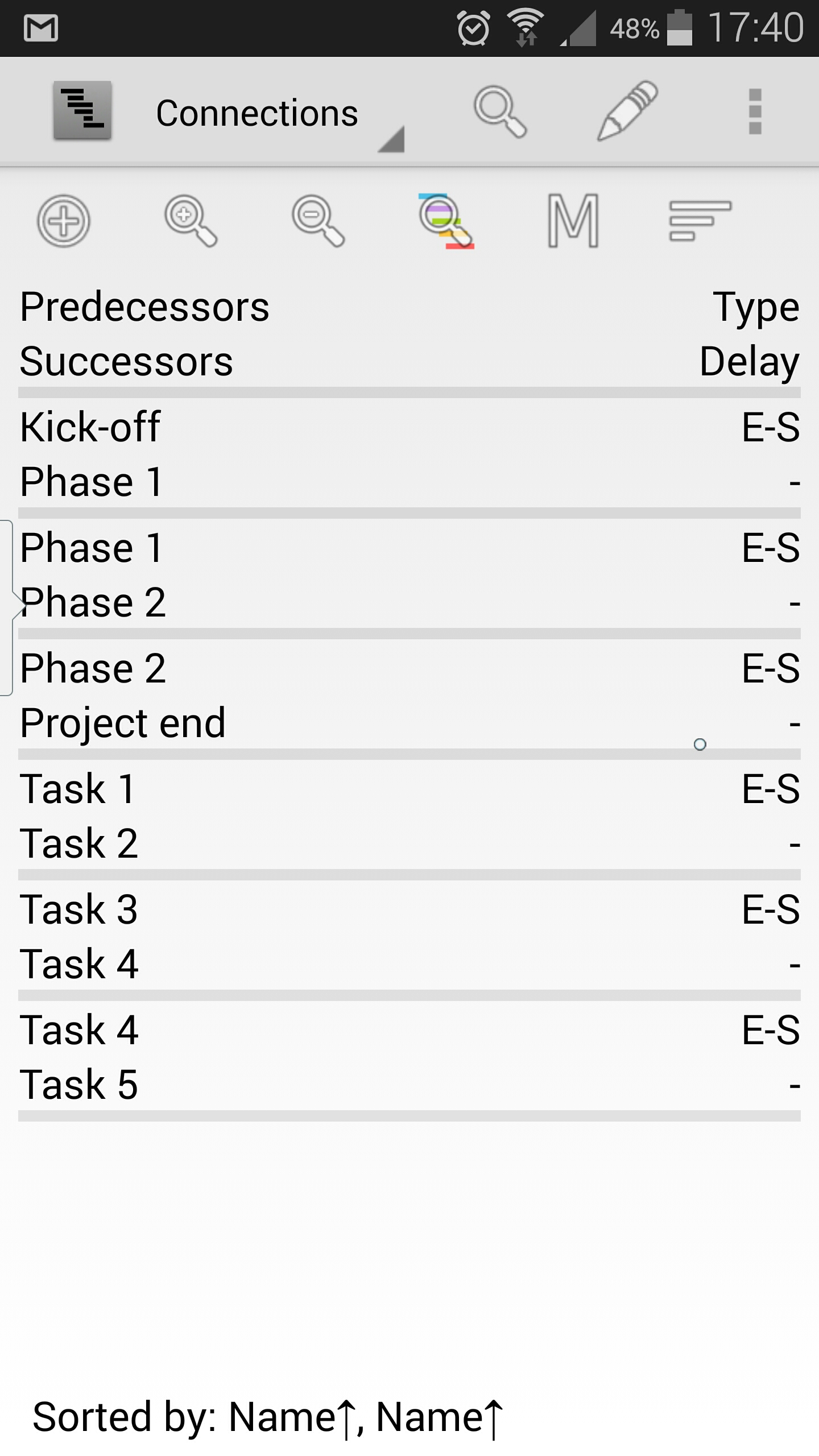Tap the search magnifier icon
The width and height of the screenshot is (819, 1456).
coord(500,111)
